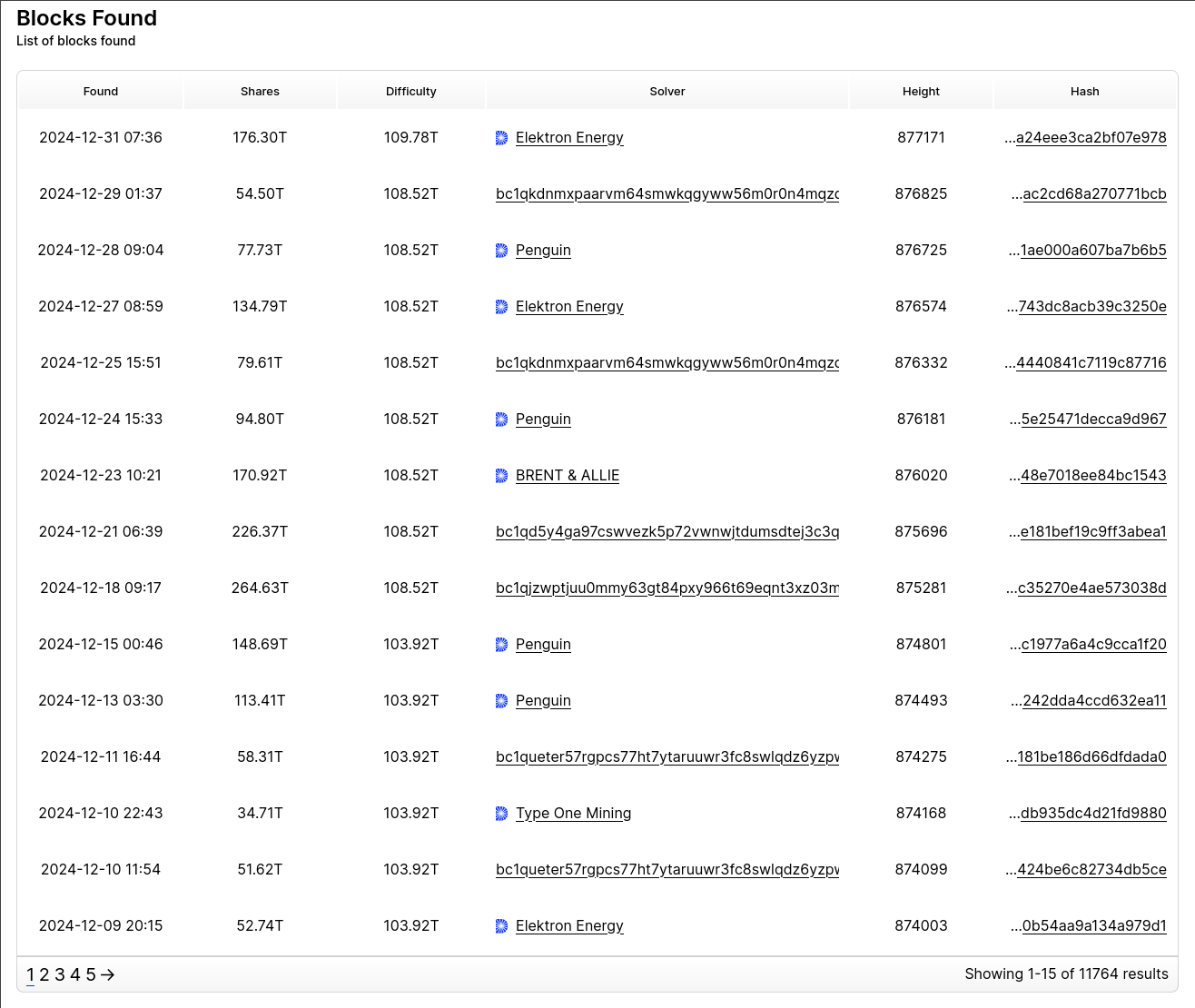Click 'Showing 1-15 of 11764 results' text
Viewport: 1195px width, 1008px height.
pos(1066,974)
